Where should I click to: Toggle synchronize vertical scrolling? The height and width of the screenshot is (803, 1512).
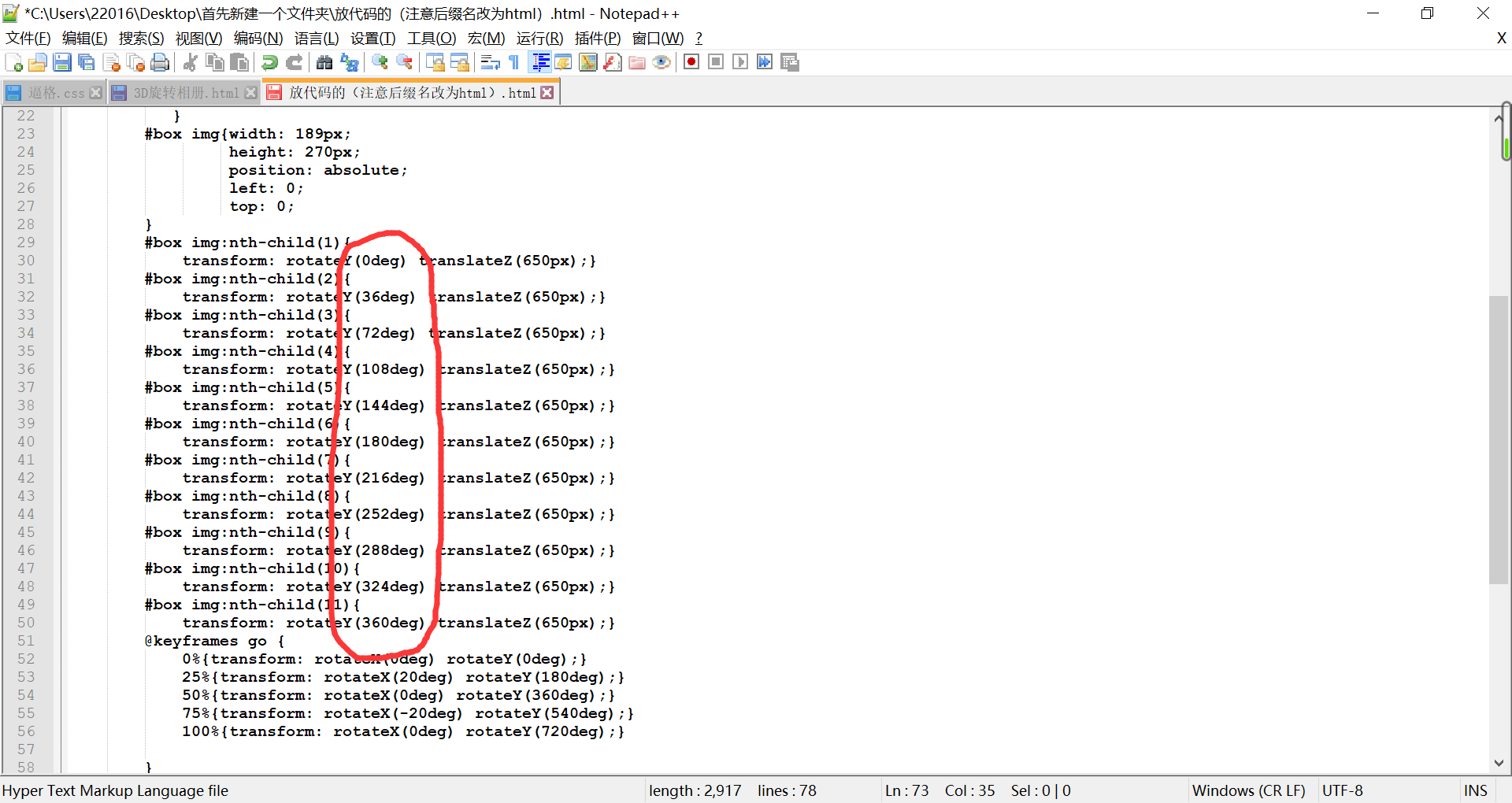(x=435, y=62)
